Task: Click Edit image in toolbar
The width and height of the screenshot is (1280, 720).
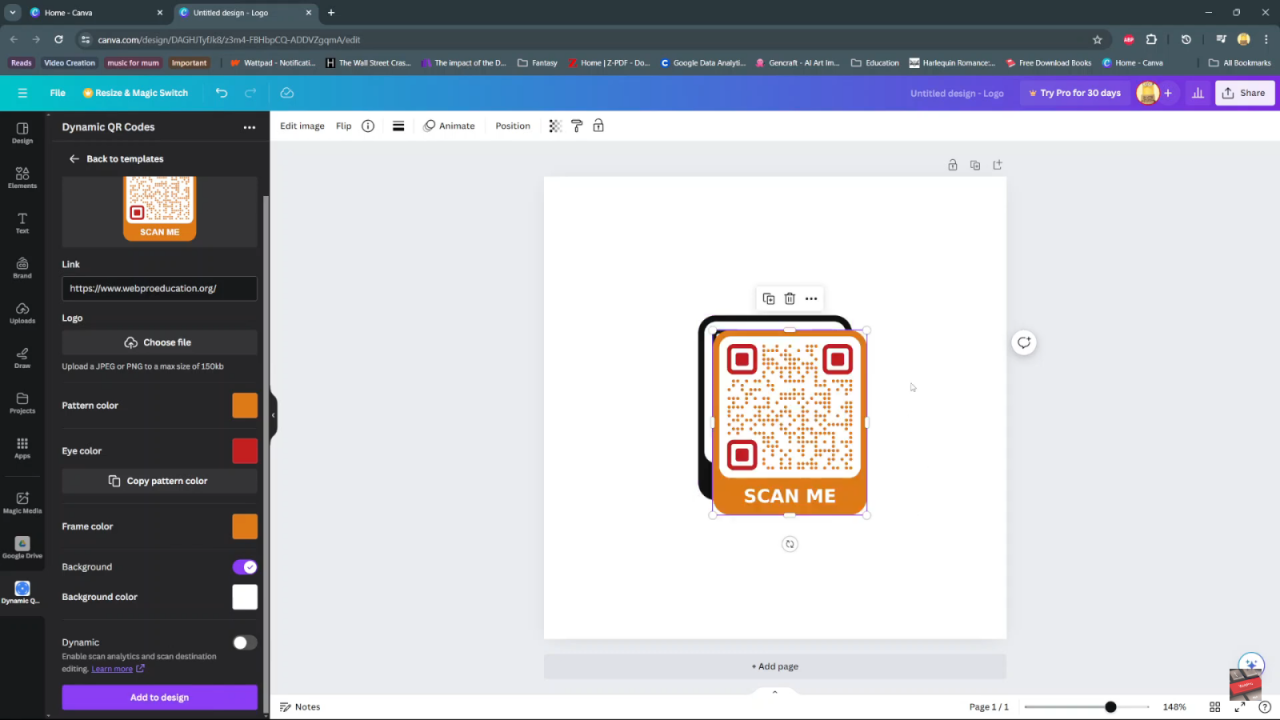Action: coord(302,126)
